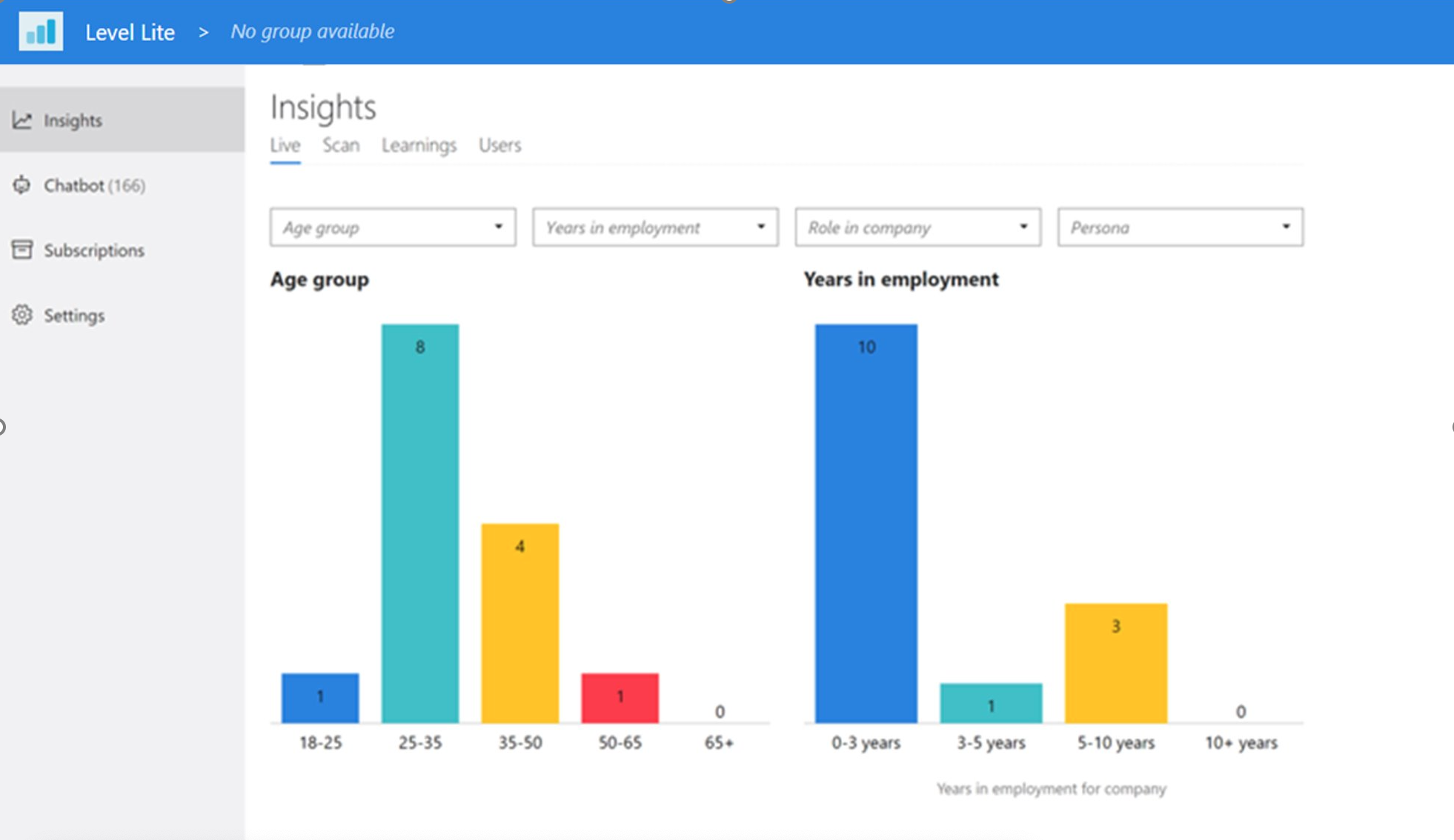Open Insights in the sidebar
Image resolution: width=1454 pixels, height=840 pixels.
pyautogui.click(x=122, y=120)
